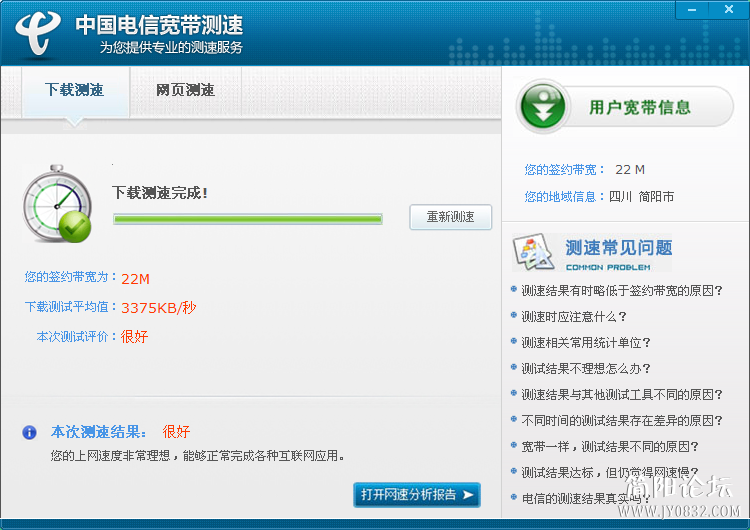Click the 测速常见问题 banner image
The image size is (750, 530).
click(x=592, y=252)
